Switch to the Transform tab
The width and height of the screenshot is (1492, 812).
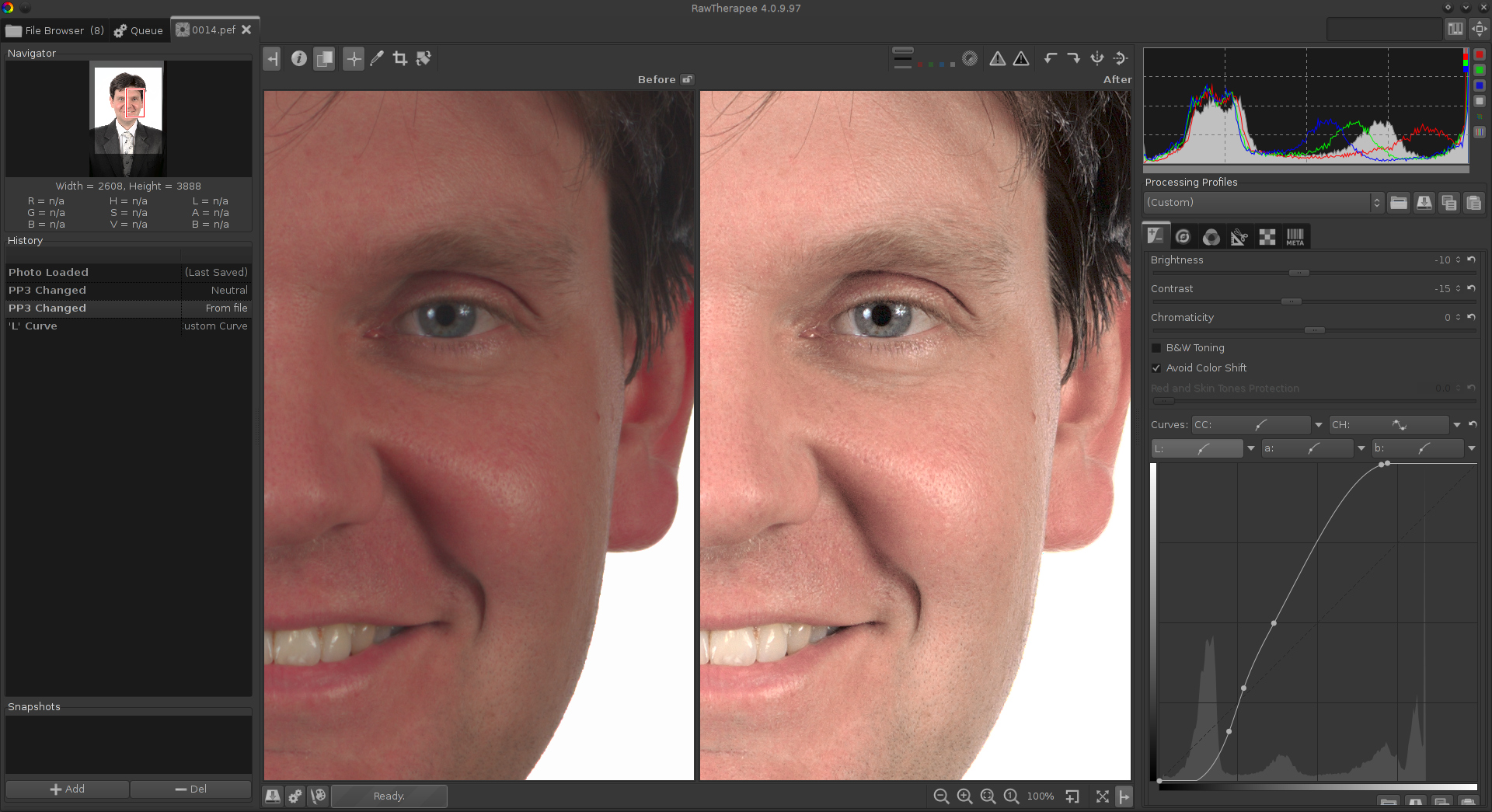1239,236
